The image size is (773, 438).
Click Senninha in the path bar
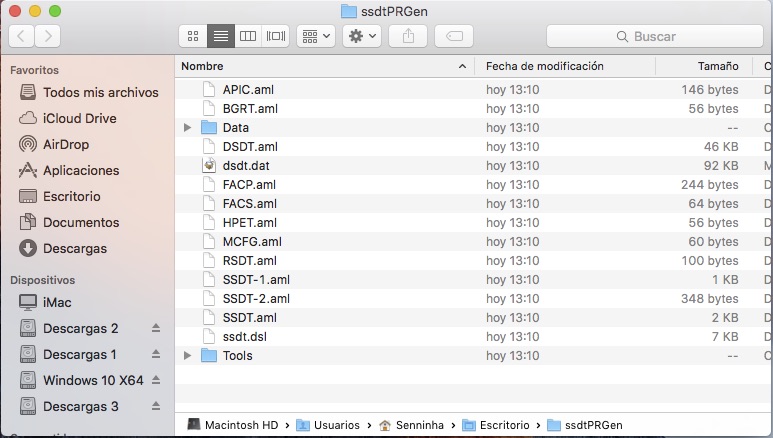(x=412, y=425)
